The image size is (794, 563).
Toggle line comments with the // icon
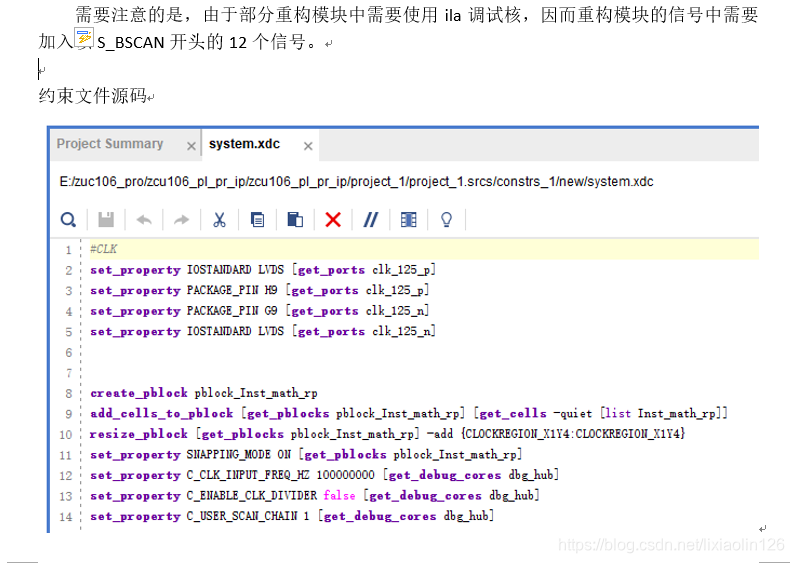371,220
